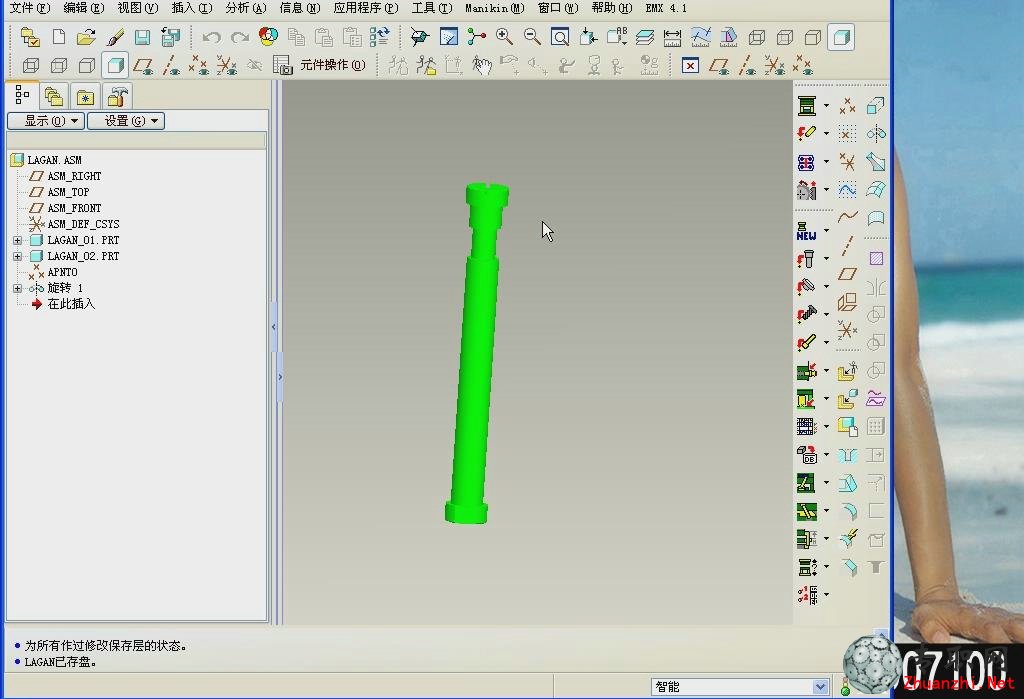Switch to the favorites navigator tab
This screenshot has height=699, width=1024.
tap(85, 97)
